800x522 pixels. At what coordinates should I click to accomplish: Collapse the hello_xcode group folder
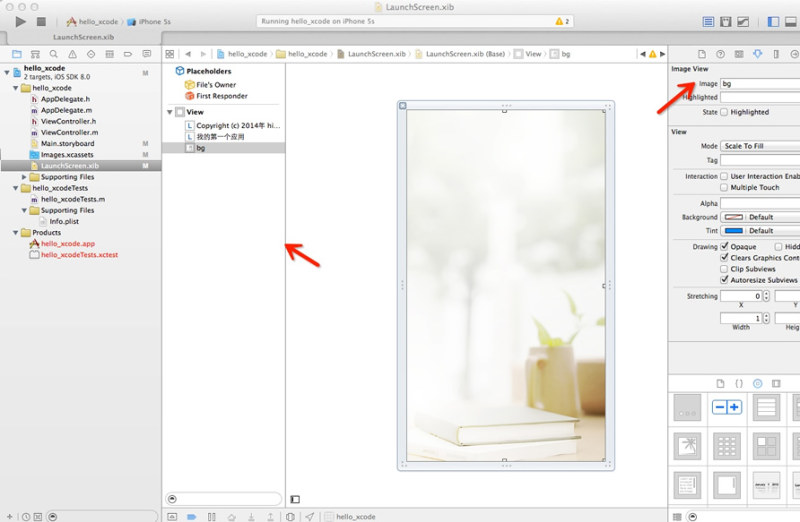15,88
